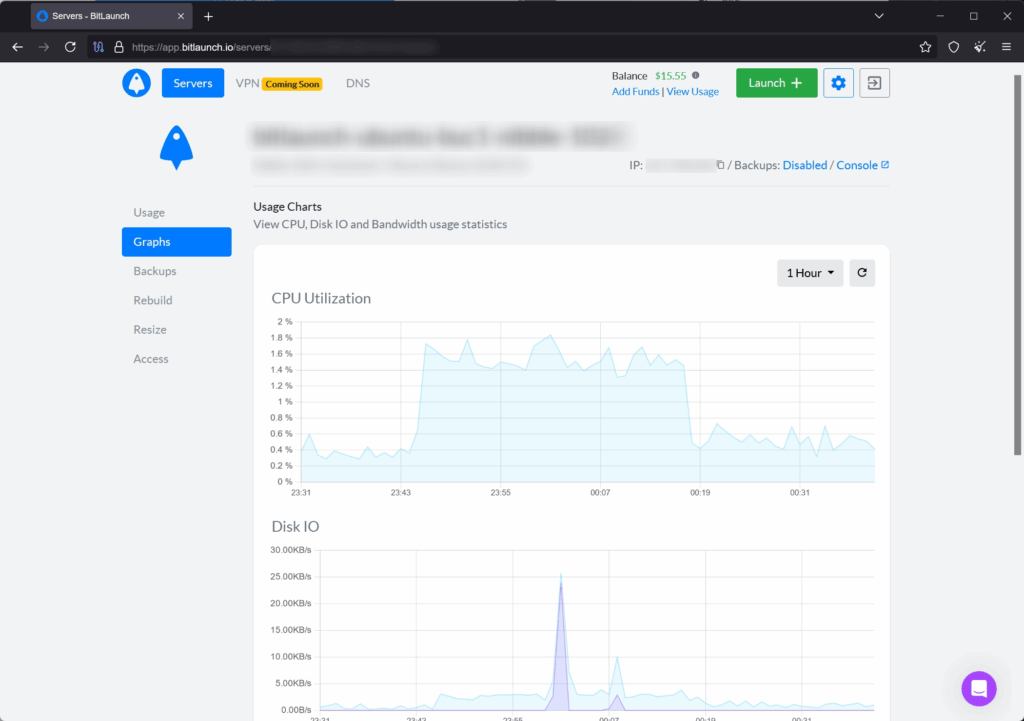Expand the 1 Hour time range dropdown
Image resolution: width=1024 pixels, height=721 pixels.
point(810,273)
